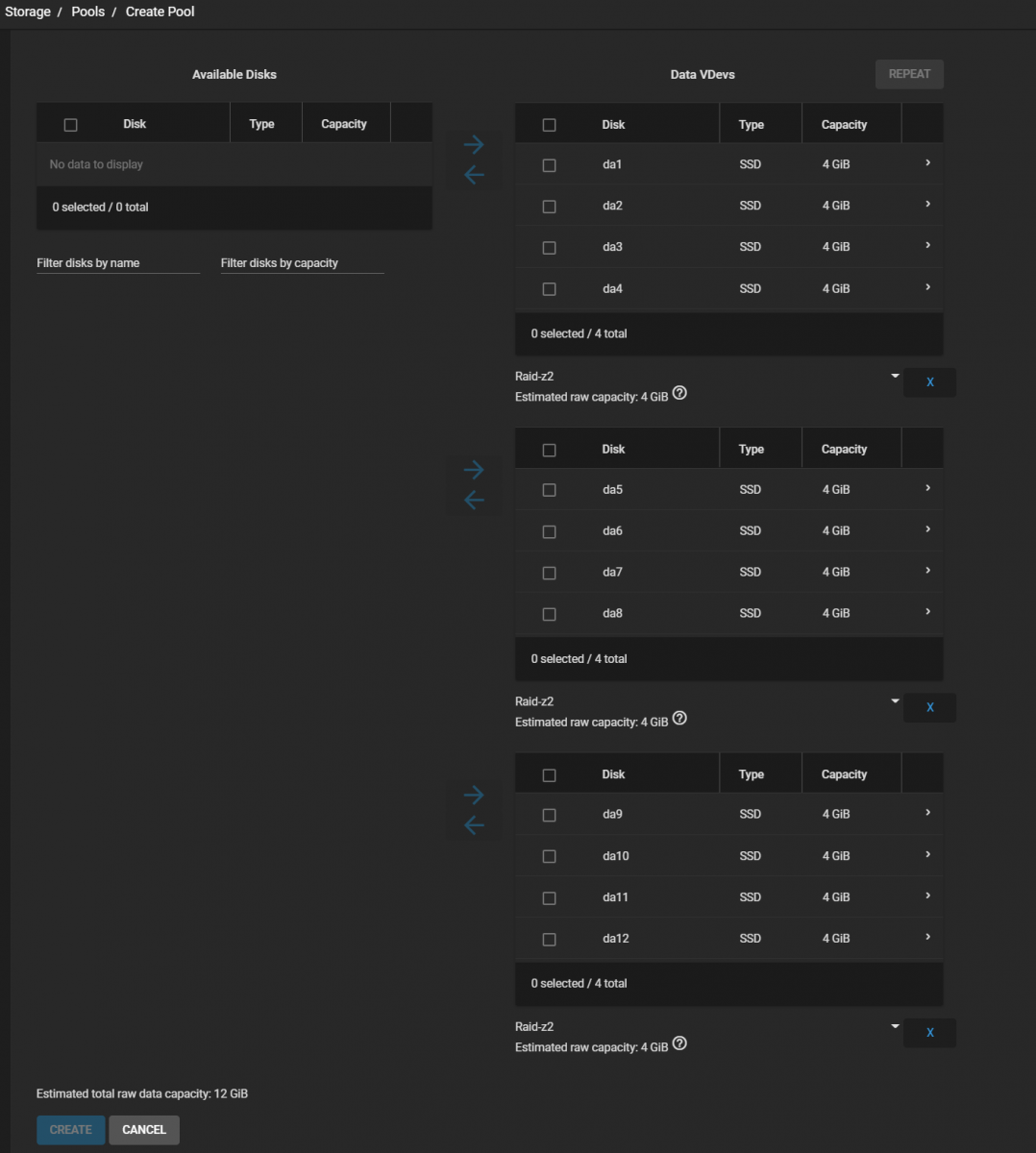This screenshot has height=1153, width=1036.
Task: Expand details chevron for da8
Action: click(927, 612)
